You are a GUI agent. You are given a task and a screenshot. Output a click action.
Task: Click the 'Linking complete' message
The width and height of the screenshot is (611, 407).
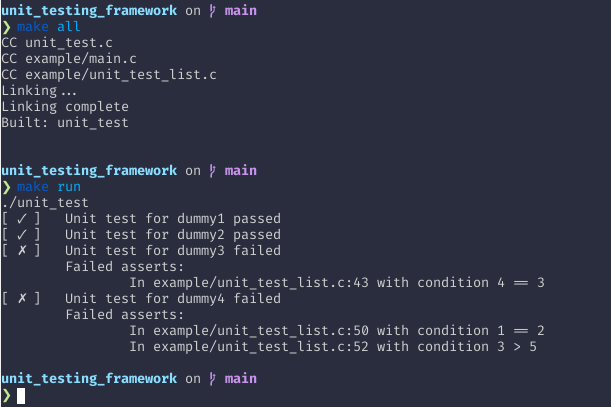point(65,106)
